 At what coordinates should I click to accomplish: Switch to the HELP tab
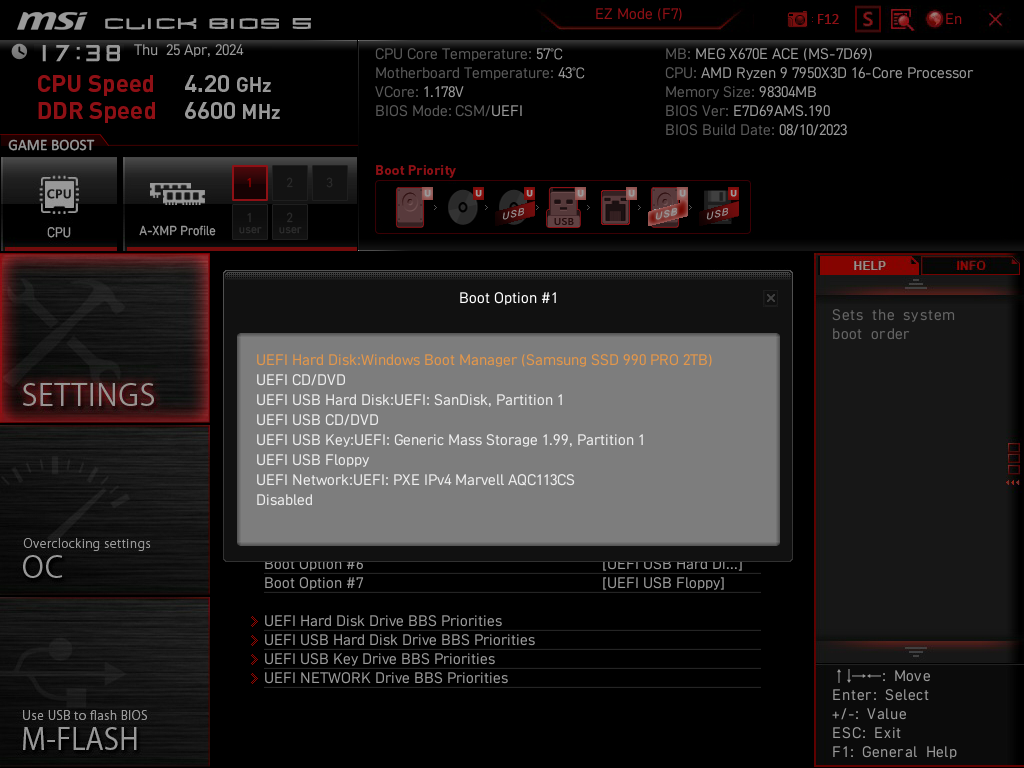[869, 266]
